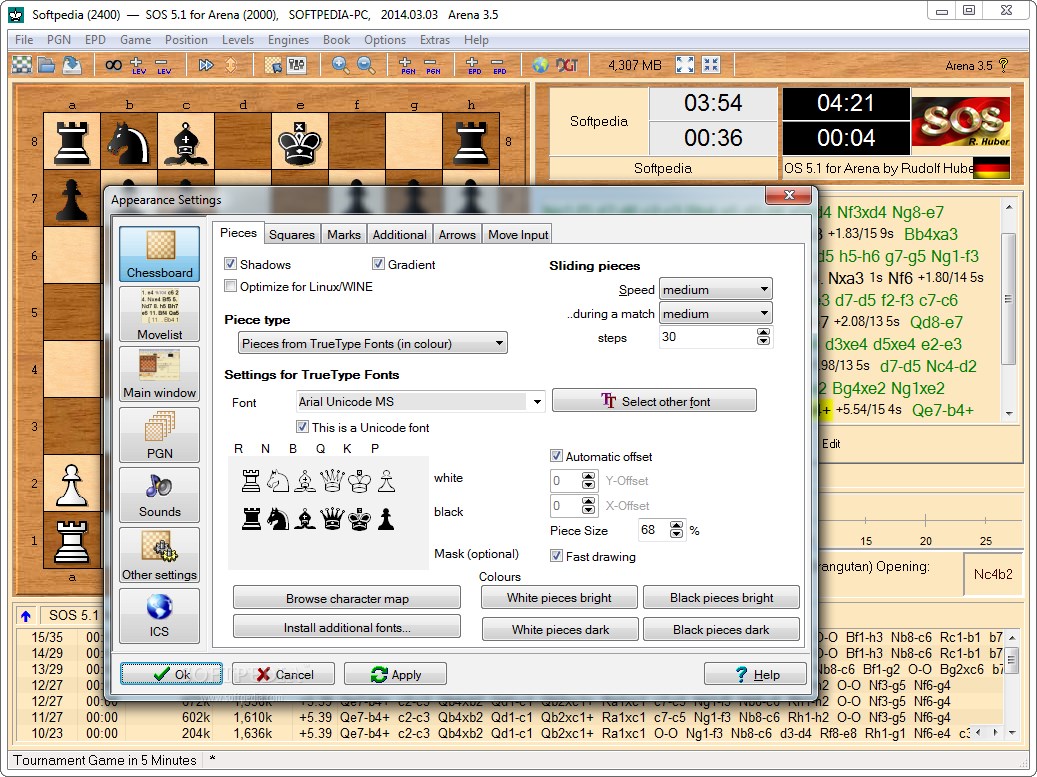Click the shrink window arrows icon
This screenshot has width=1037, height=777.
click(711, 65)
